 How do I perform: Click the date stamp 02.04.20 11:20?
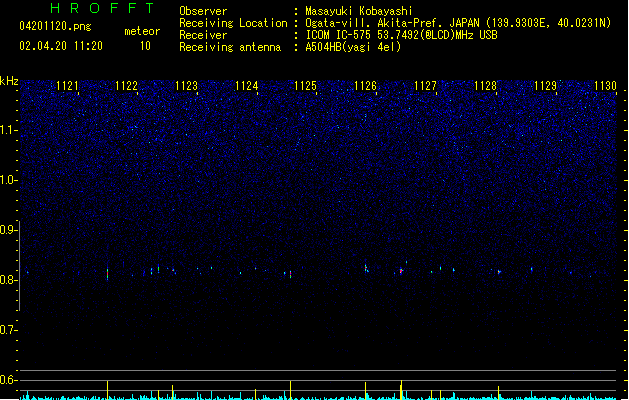coord(61,46)
